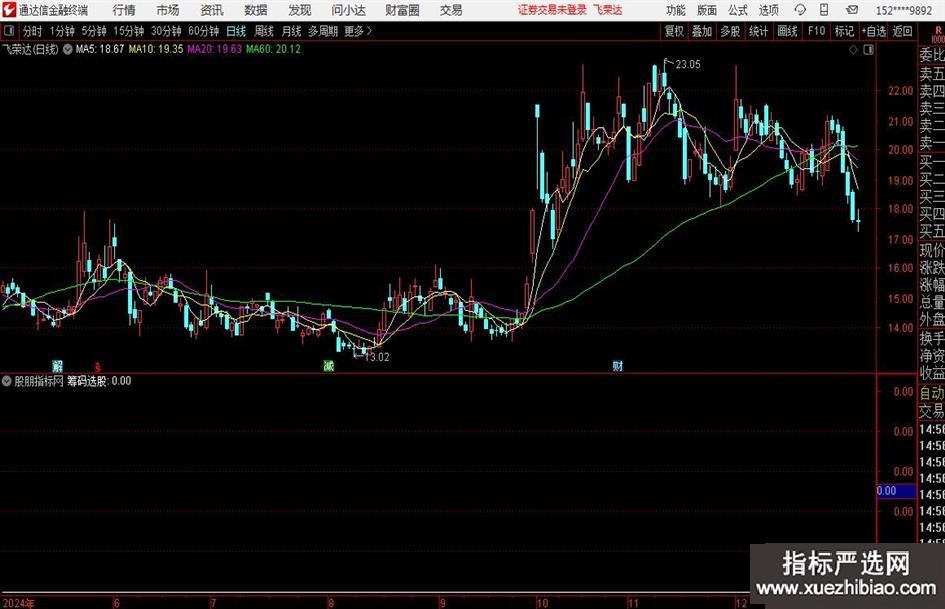
Task: Open the 功能 menu
Action: 676,10
